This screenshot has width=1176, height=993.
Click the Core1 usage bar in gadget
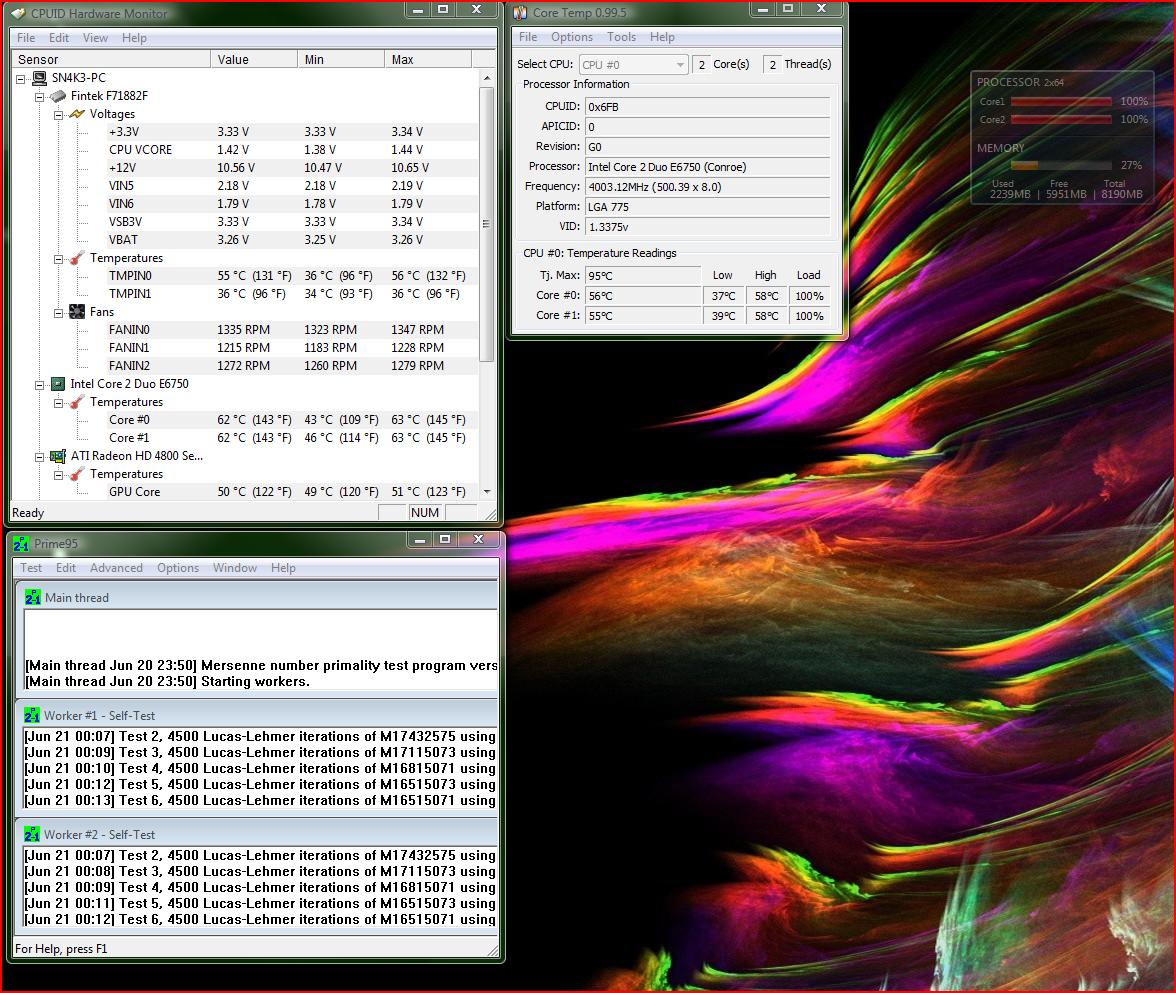pos(1060,101)
